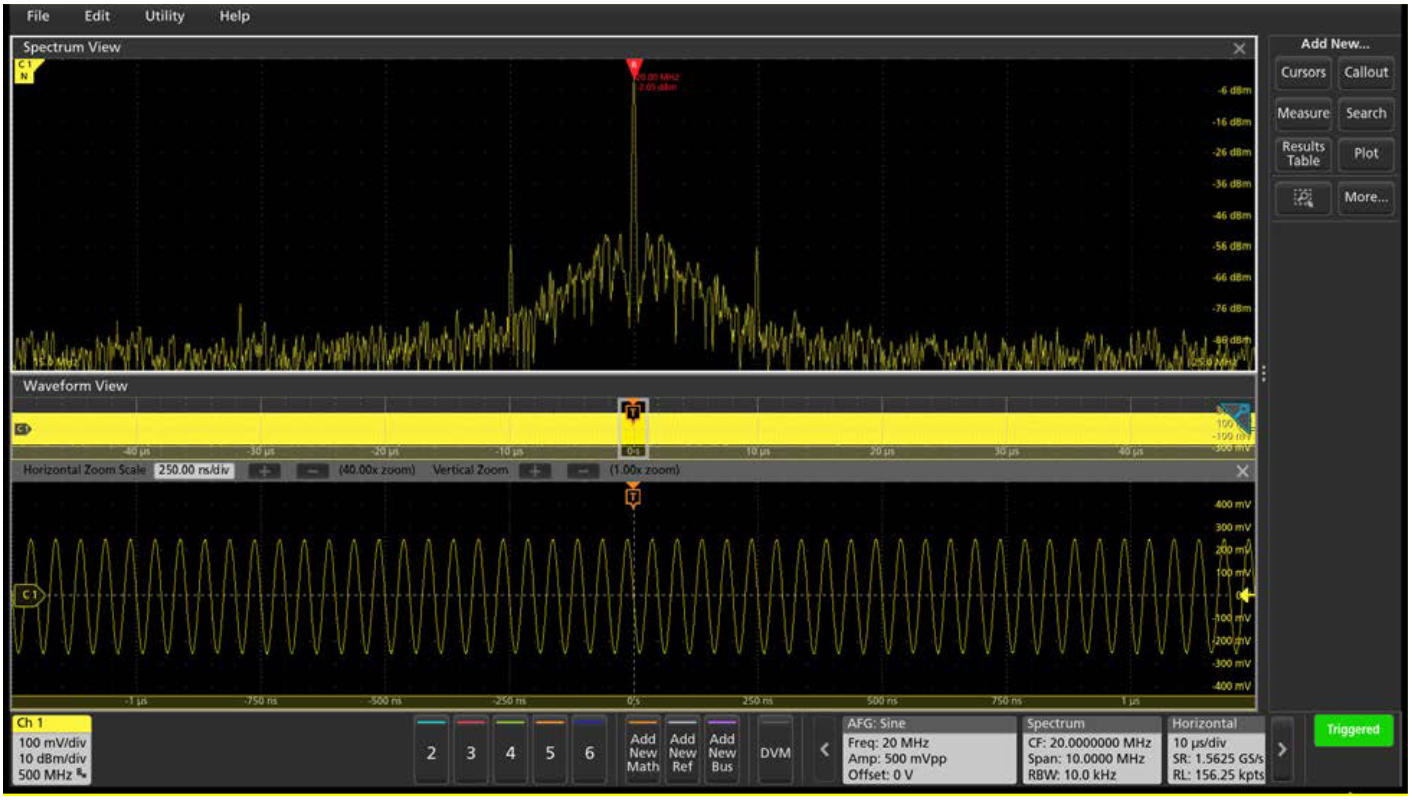
Task: Click the Horizontal Zoom Scale value field
Action: (194, 470)
